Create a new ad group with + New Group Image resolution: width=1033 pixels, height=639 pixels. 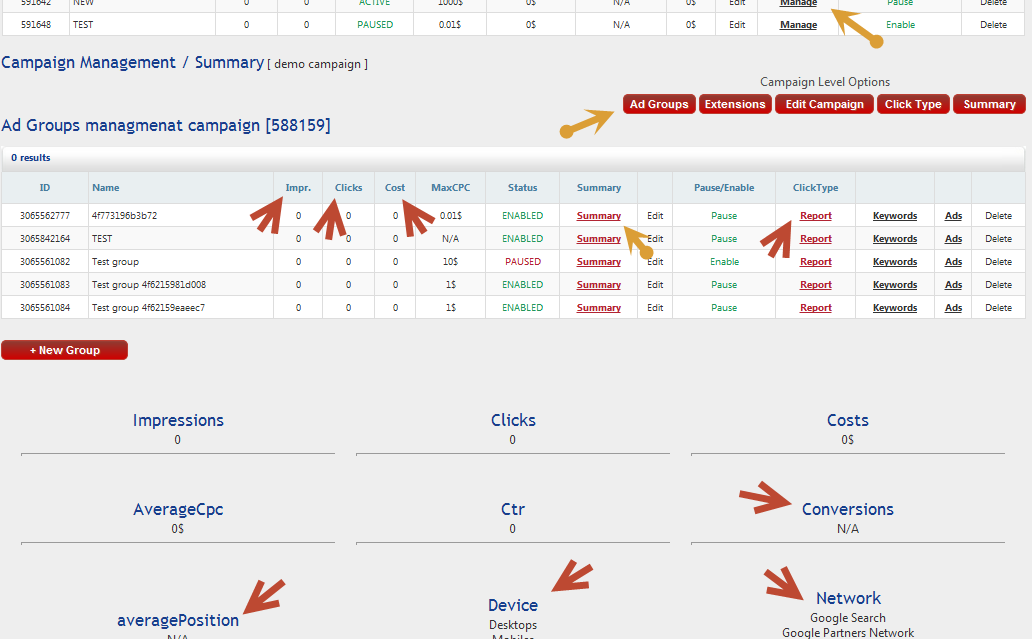pos(65,350)
